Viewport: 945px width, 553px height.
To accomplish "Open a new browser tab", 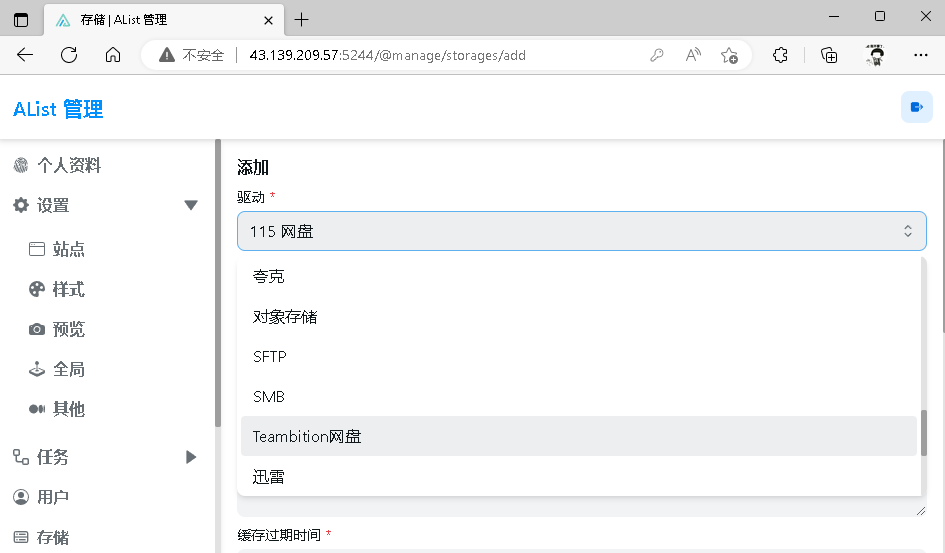I will [301, 20].
